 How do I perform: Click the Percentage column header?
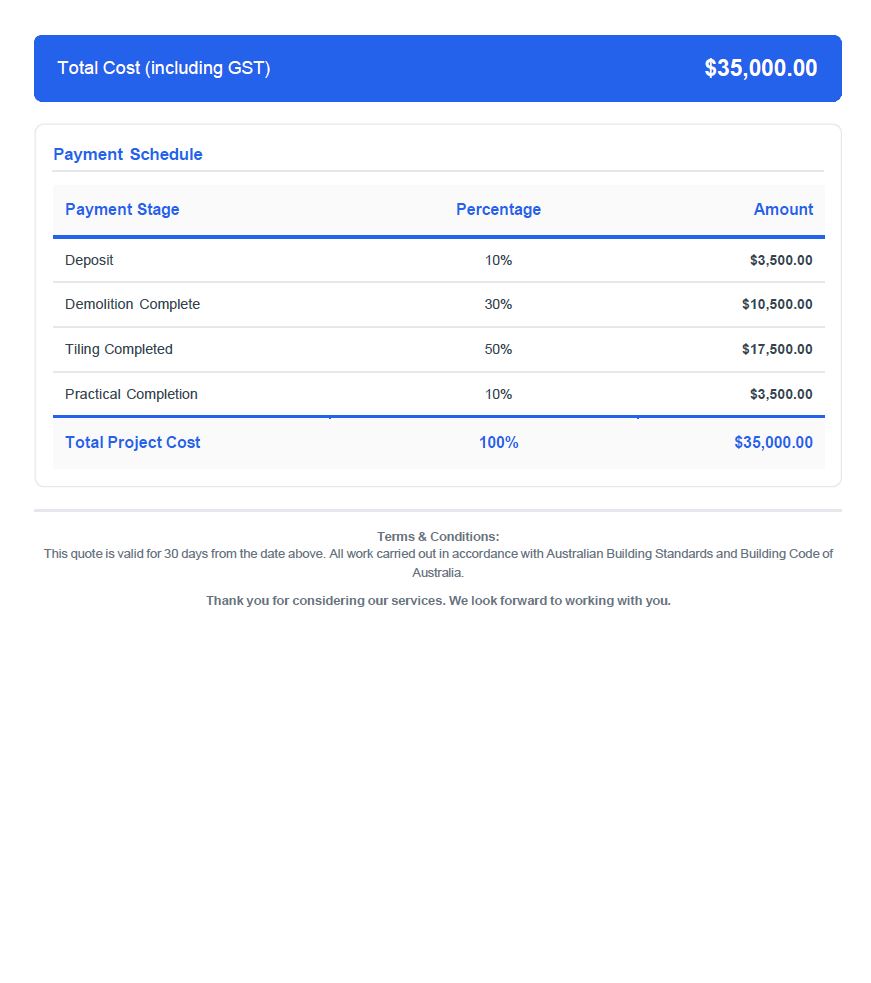click(498, 209)
